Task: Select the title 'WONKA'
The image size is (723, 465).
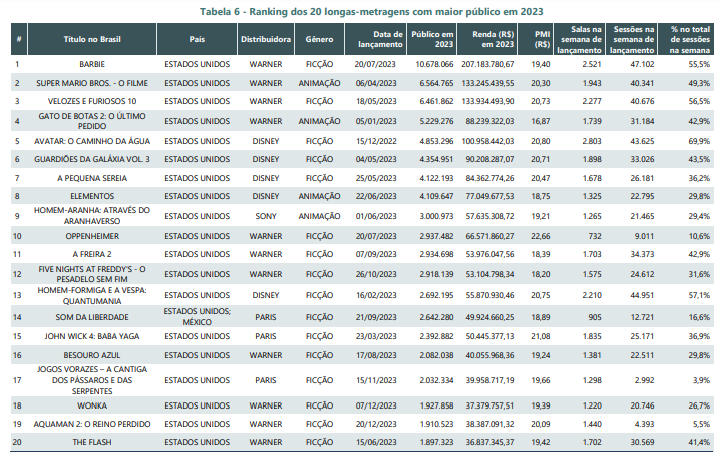Action: tap(92, 406)
